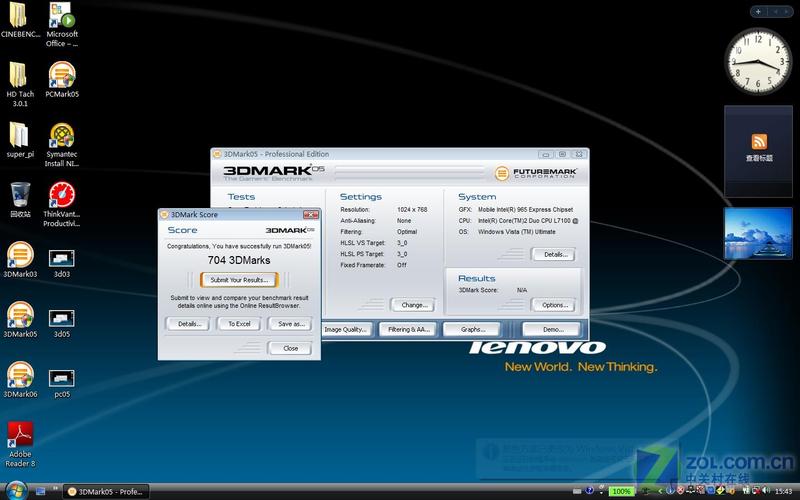Image resolution: width=800 pixels, height=500 pixels.
Task: Open Image Quality tools
Action: [x=345, y=330]
